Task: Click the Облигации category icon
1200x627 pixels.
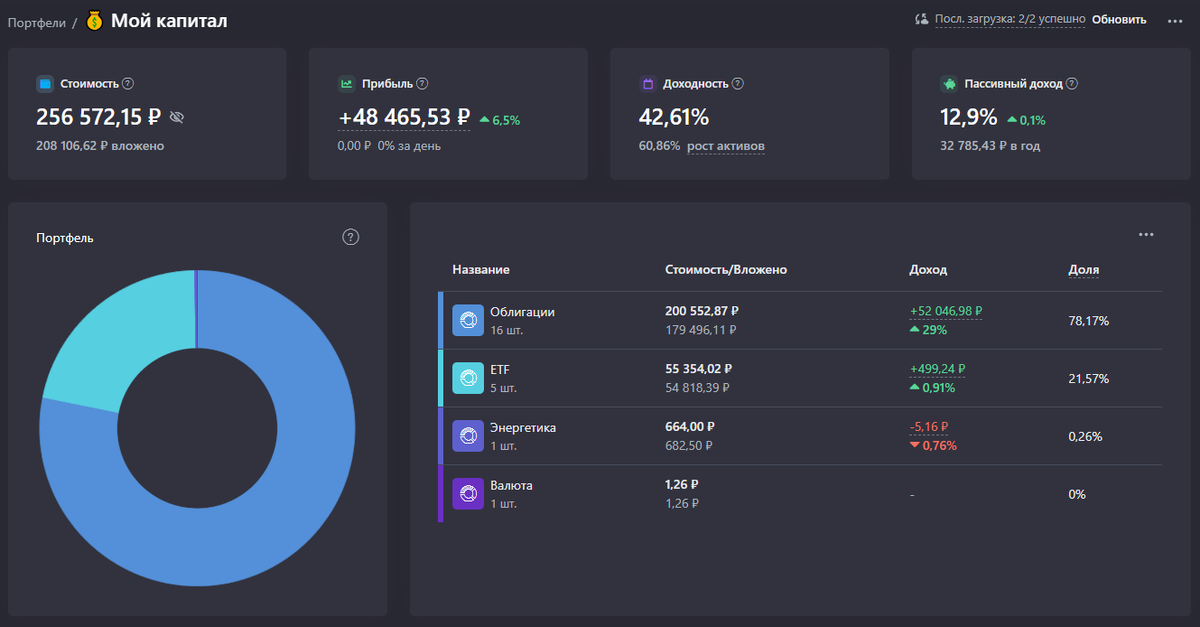Action: tap(468, 320)
